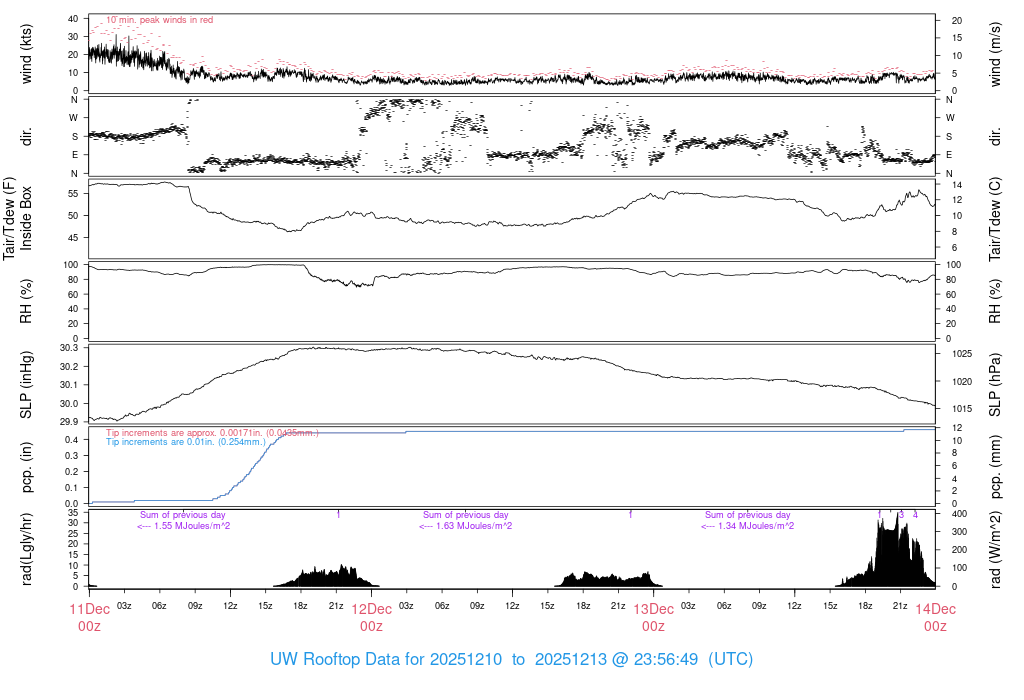
Task: Click the 'pcp. (mm)' axis label
Action: [995, 467]
